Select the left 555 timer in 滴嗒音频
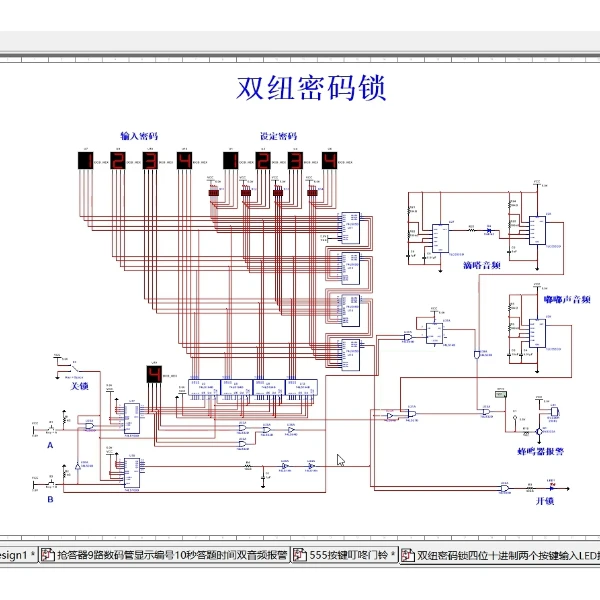The width and height of the screenshot is (600, 600). (440, 238)
